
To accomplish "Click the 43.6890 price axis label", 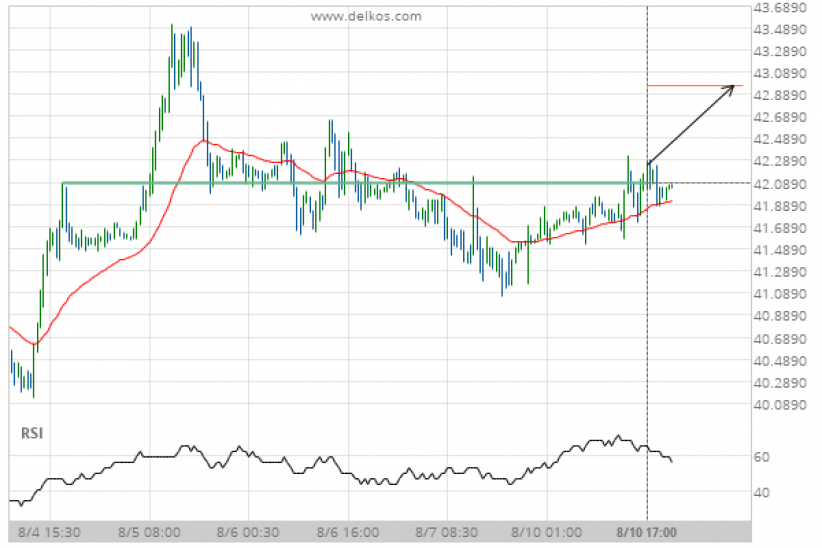I will 780,8.
